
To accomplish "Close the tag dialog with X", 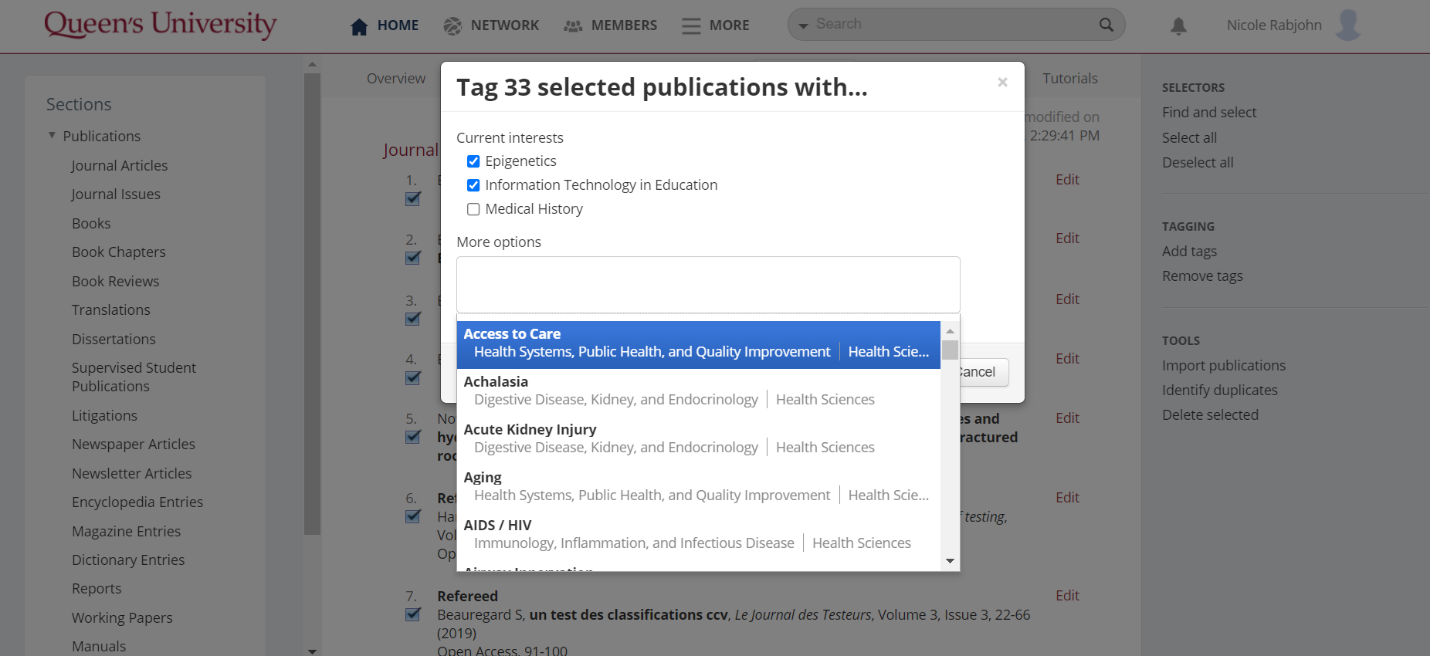I will [x=1002, y=83].
